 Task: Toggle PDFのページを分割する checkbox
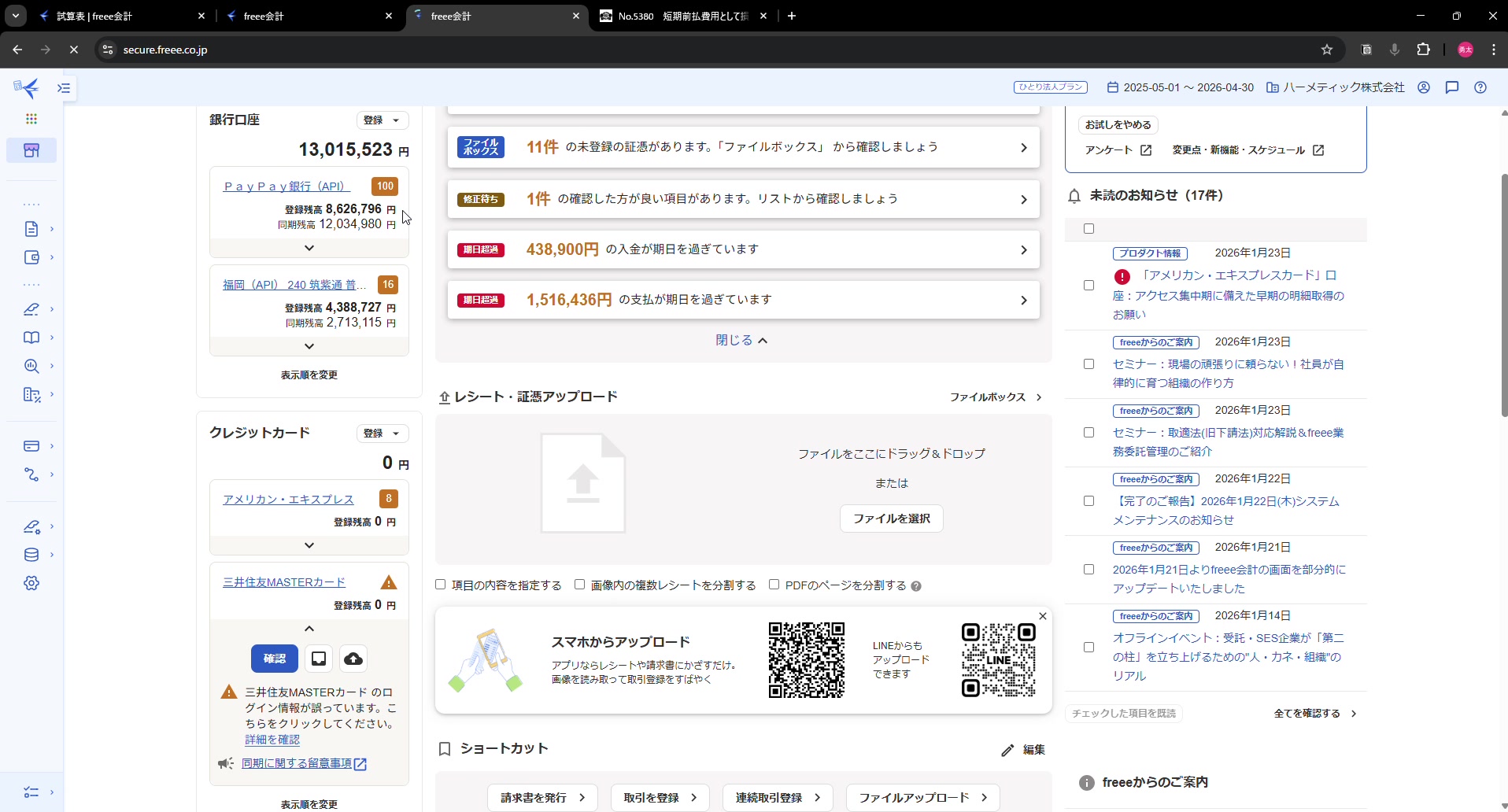click(774, 585)
